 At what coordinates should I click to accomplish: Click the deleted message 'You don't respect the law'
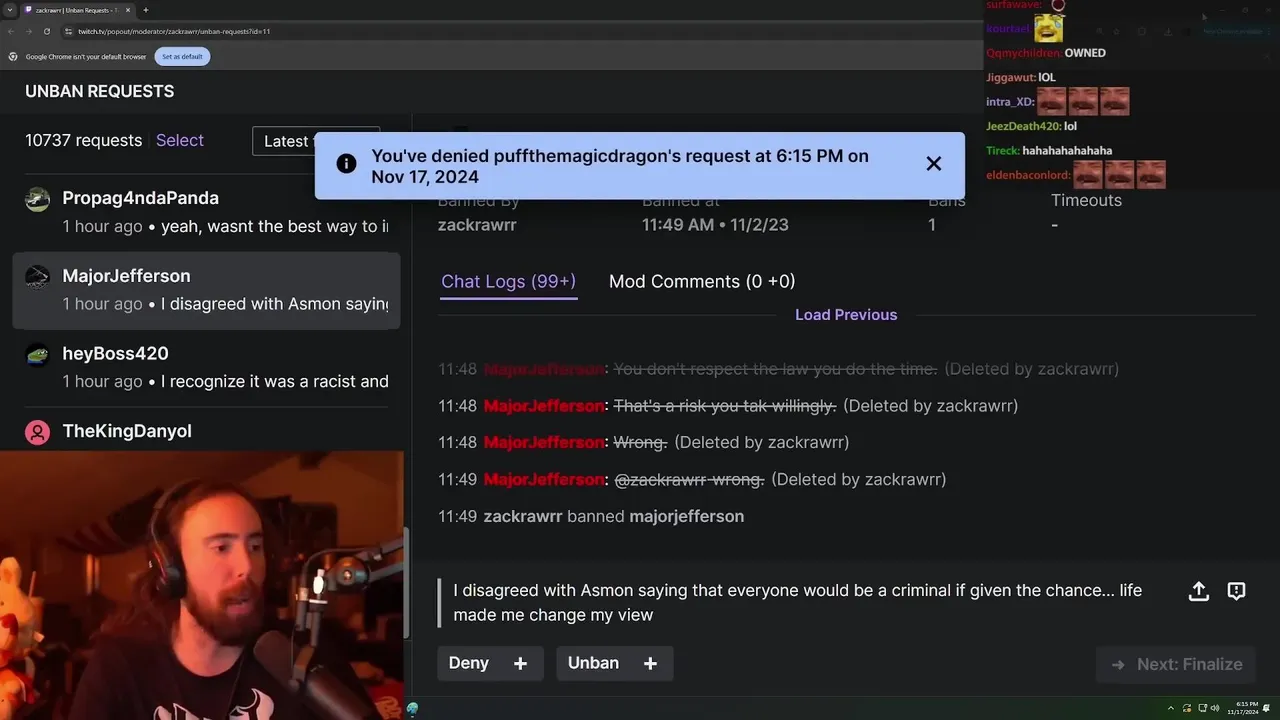[x=775, y=369]
